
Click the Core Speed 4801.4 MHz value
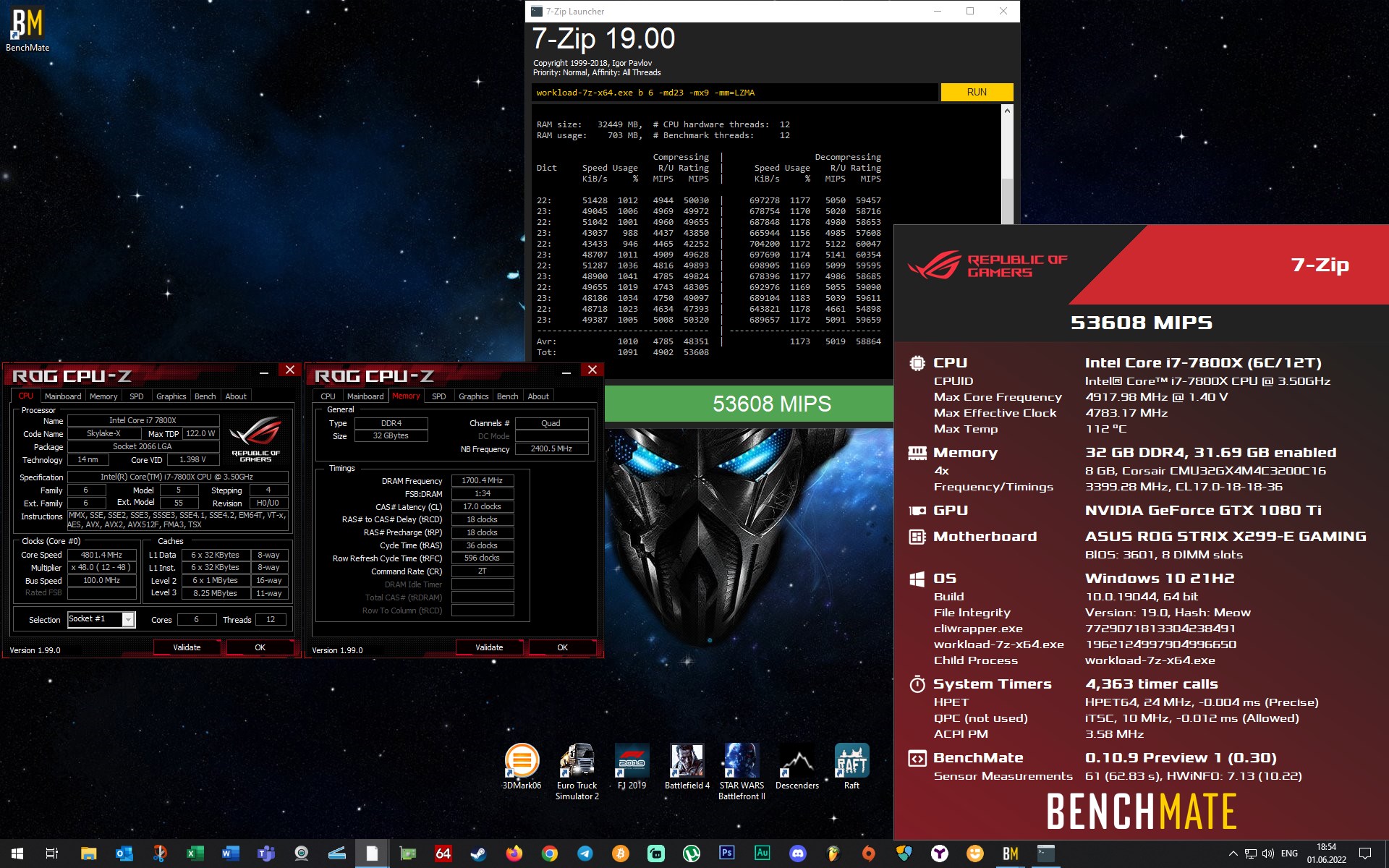[x=102, y=555]
